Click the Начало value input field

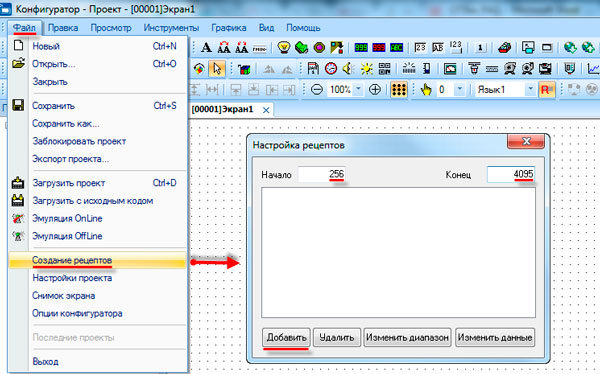tap(322, 175)
